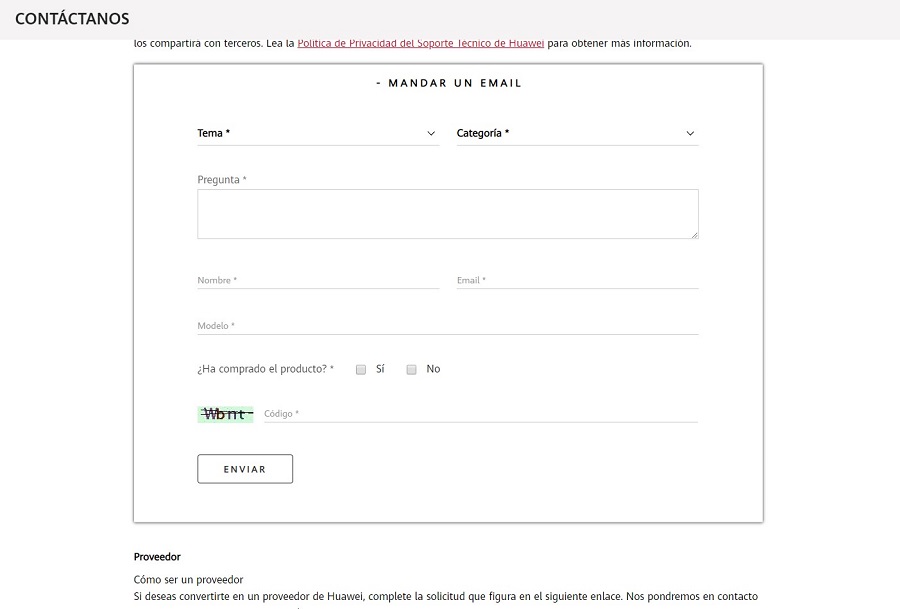
Task: Click the CONTÁCTANOS page header
Action: (72, 19)
